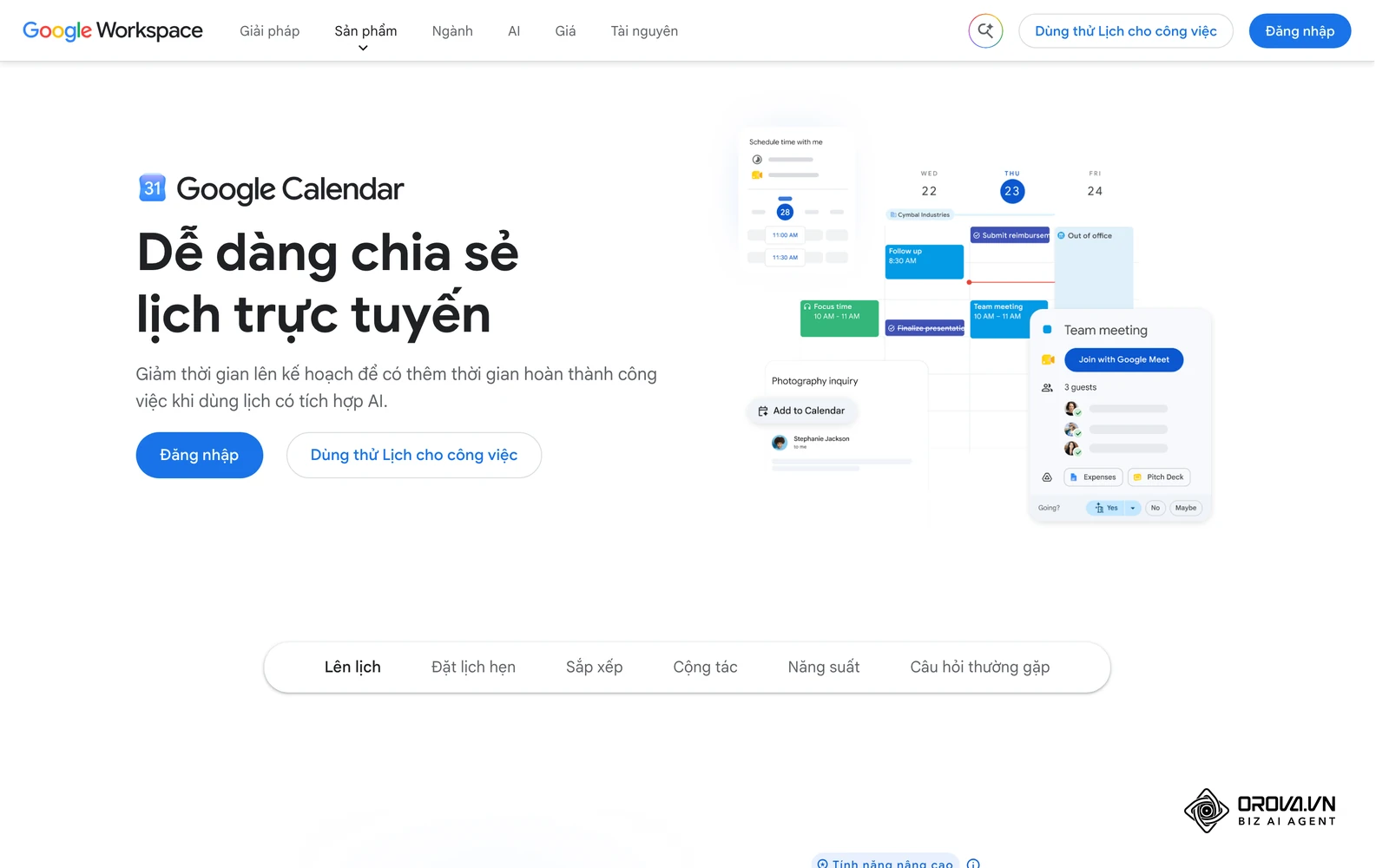Click the info icon next to Tính năng nâng cao
The width and height of the screenshot is (1389, 868).
(973, 863)
